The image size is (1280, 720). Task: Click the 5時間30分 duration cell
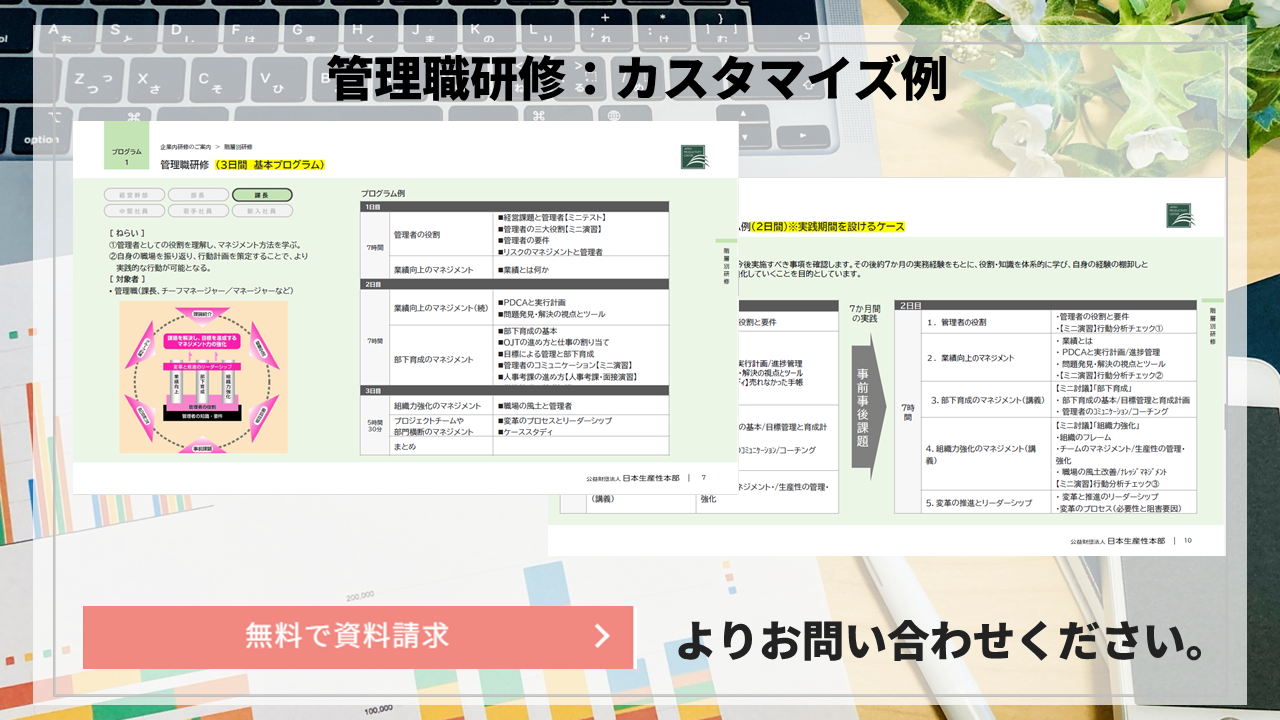375,426
